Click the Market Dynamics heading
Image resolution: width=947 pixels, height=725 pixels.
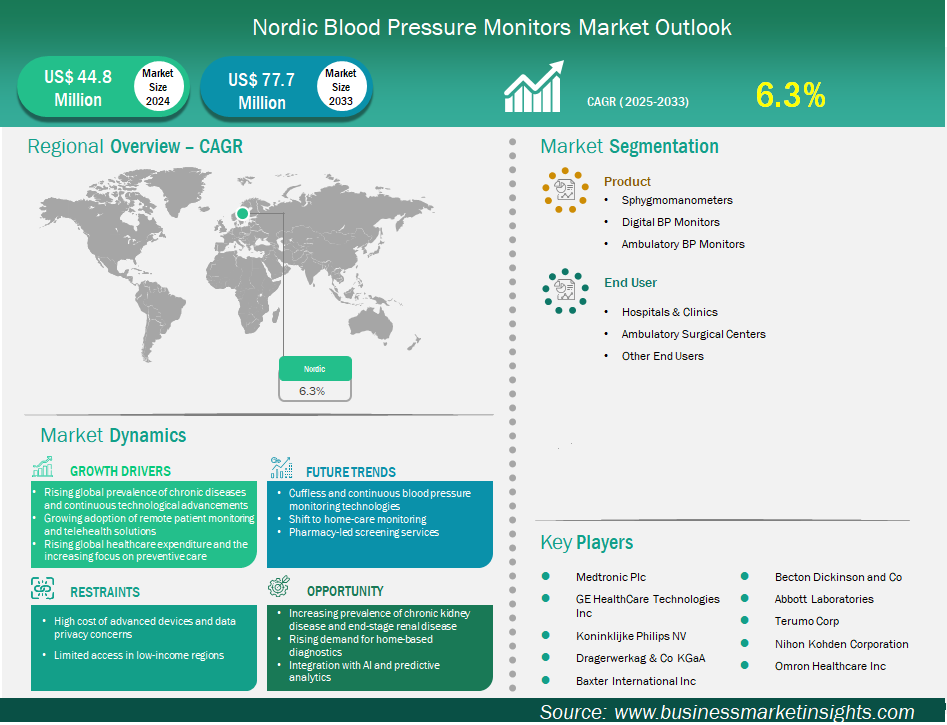tap(113, 435)
